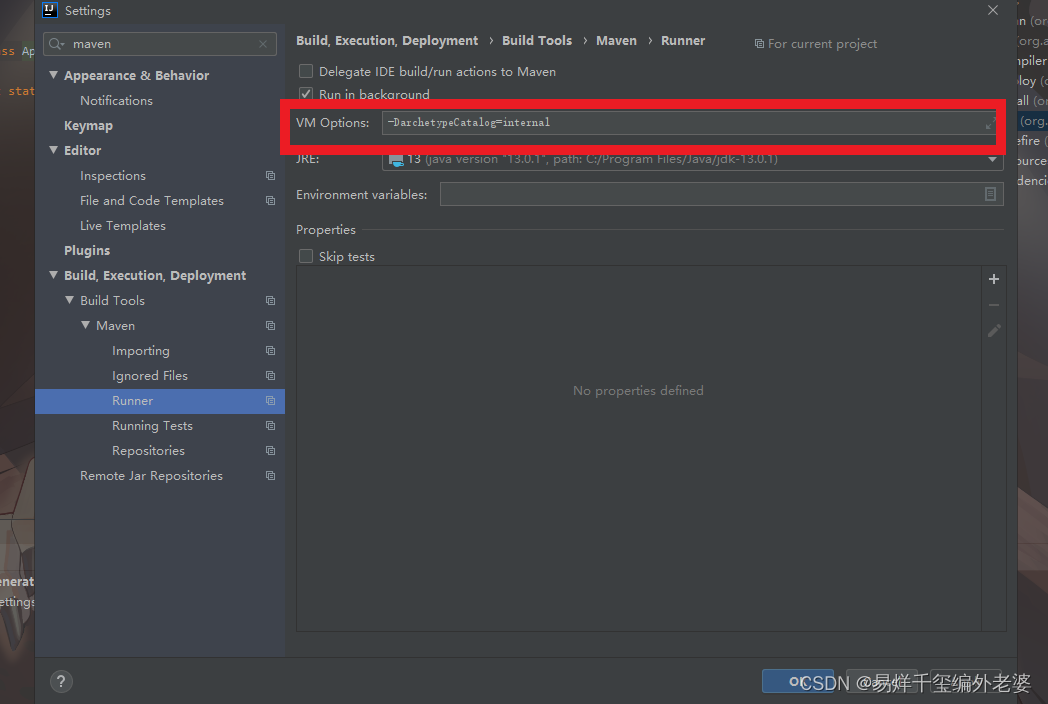The height and width of the screenshot is (704, 1048).
Task: Collapse the Editor section
Action: pos(53,150)
